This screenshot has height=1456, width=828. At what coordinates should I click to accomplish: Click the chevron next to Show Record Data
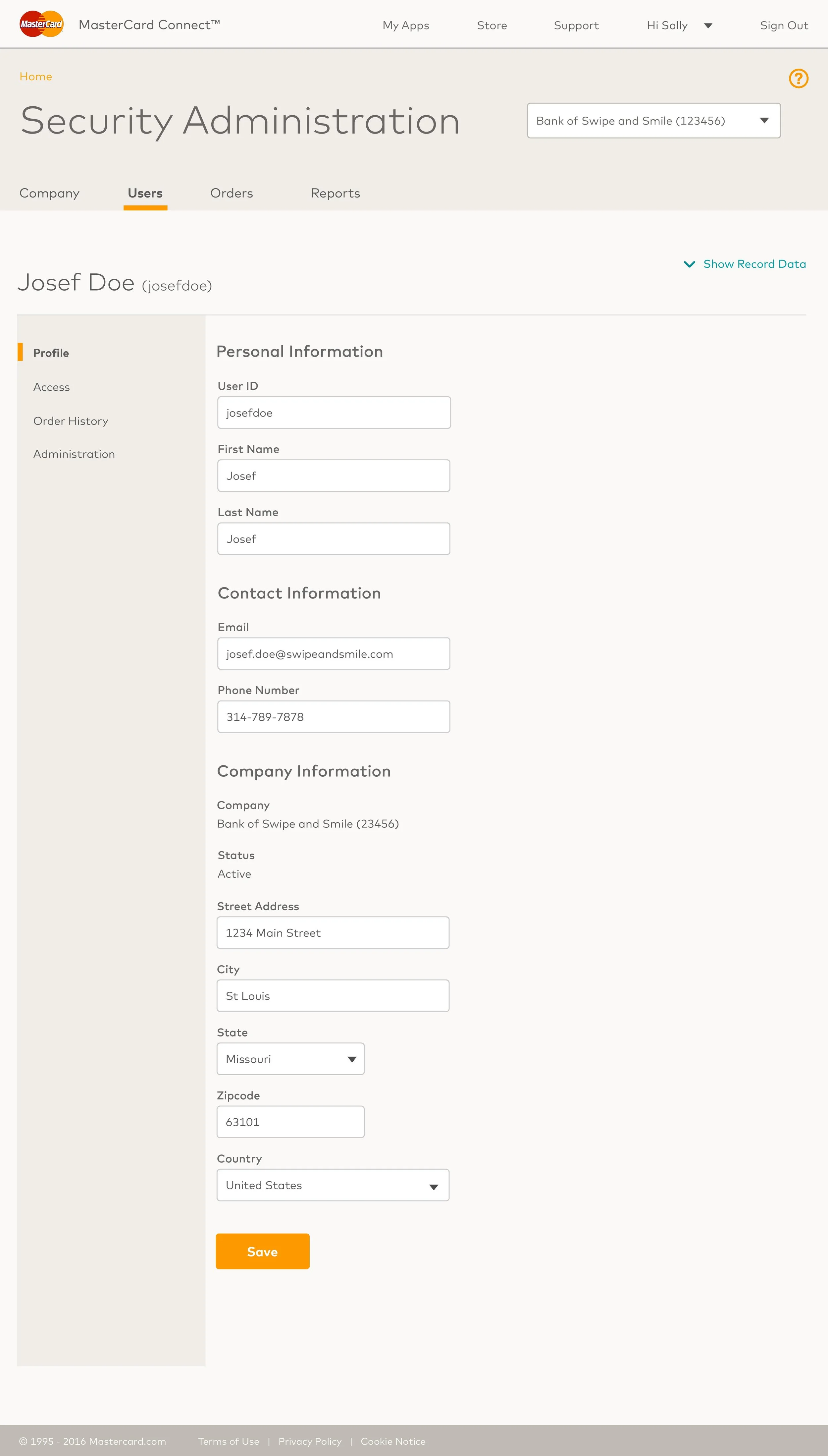(689, 264)
